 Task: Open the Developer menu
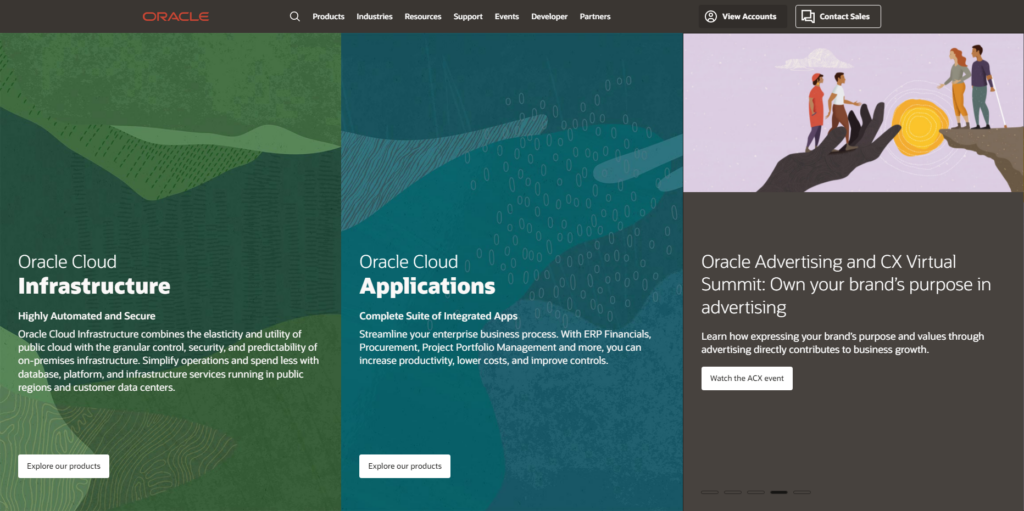pos(549,16)
